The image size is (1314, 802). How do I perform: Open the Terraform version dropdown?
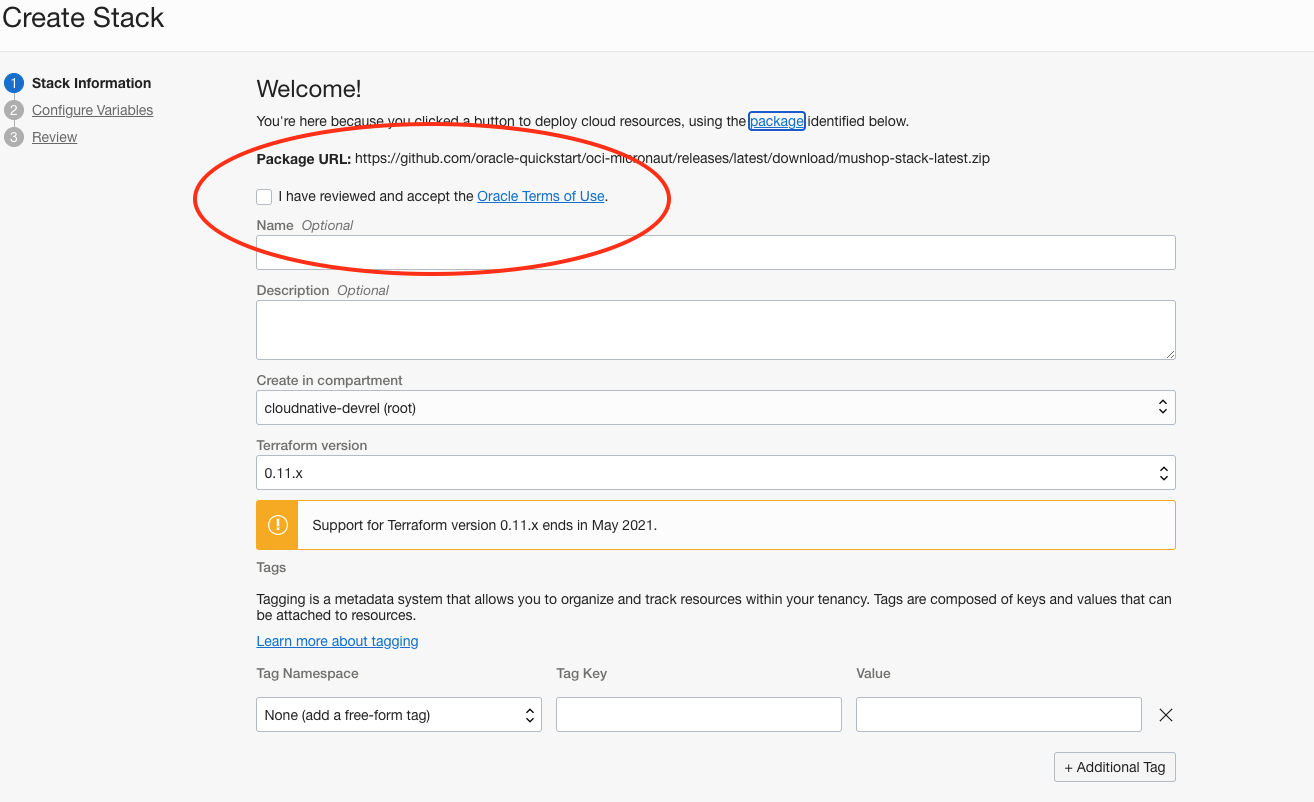[x=716, y=473]
